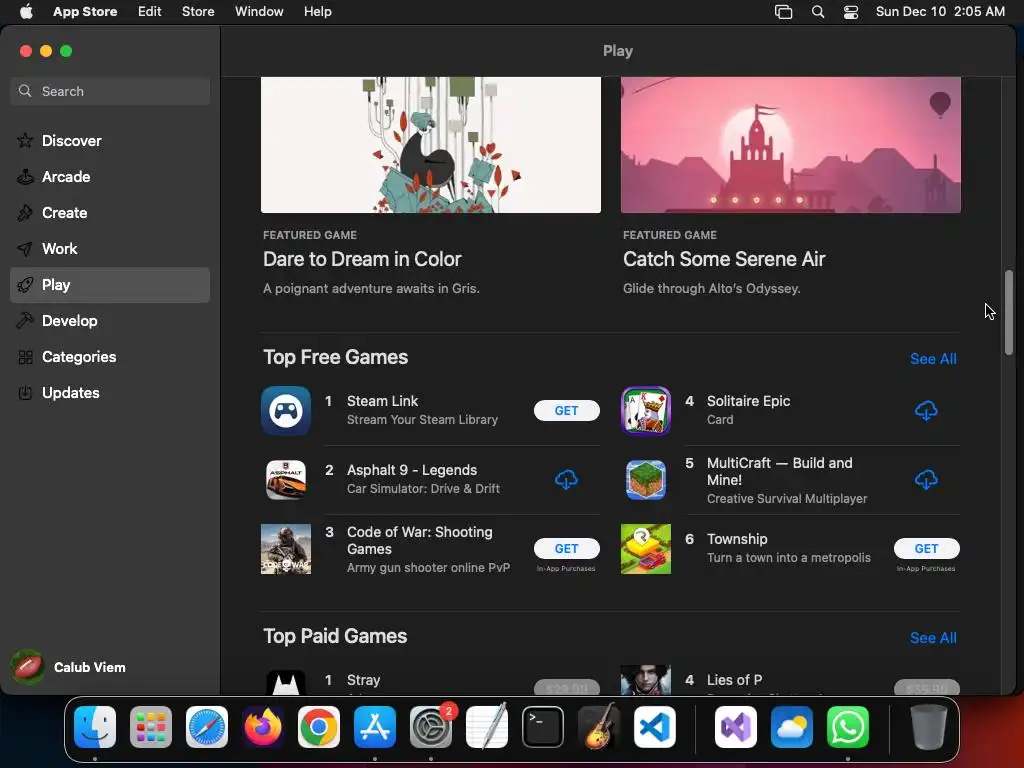Image resolution: width=1024 pixels, height=768 pixels.
Task: Switch to the Play tab in sidebar
Action: point(110,285)
